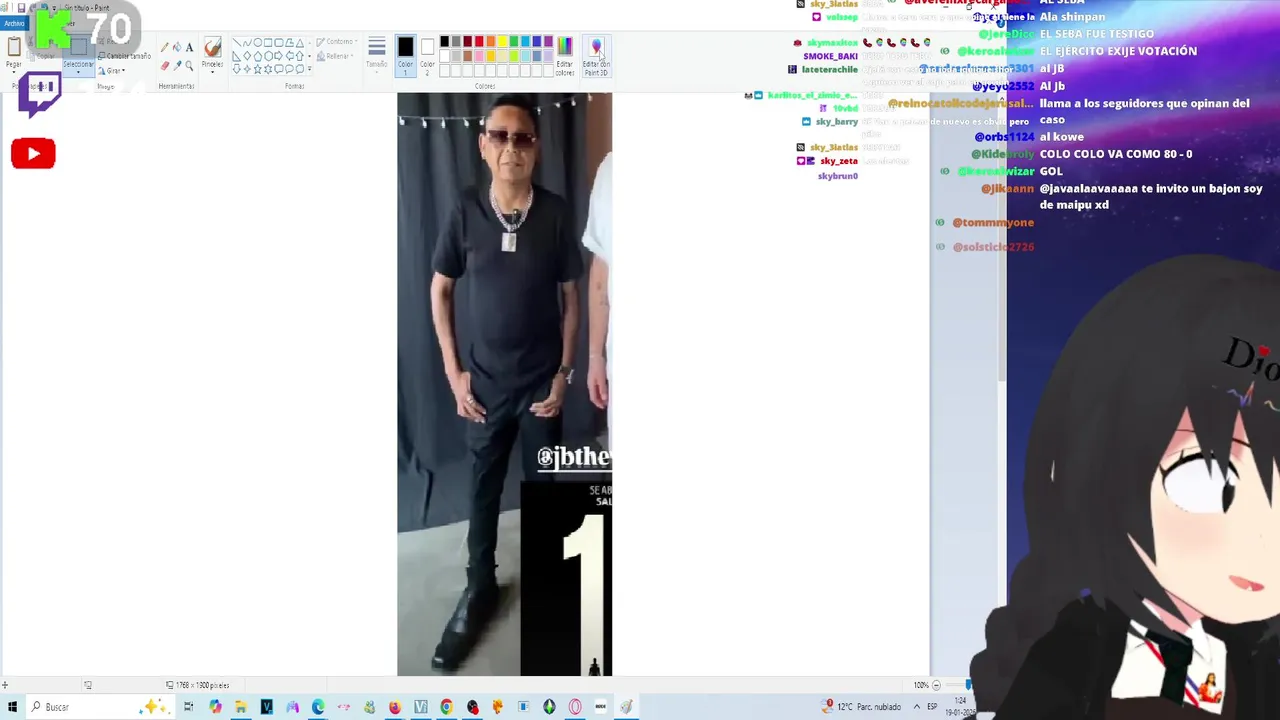Expand the Seleccionar dropdown
Screen dimensions: 1280x720
[x=78, y=72]
